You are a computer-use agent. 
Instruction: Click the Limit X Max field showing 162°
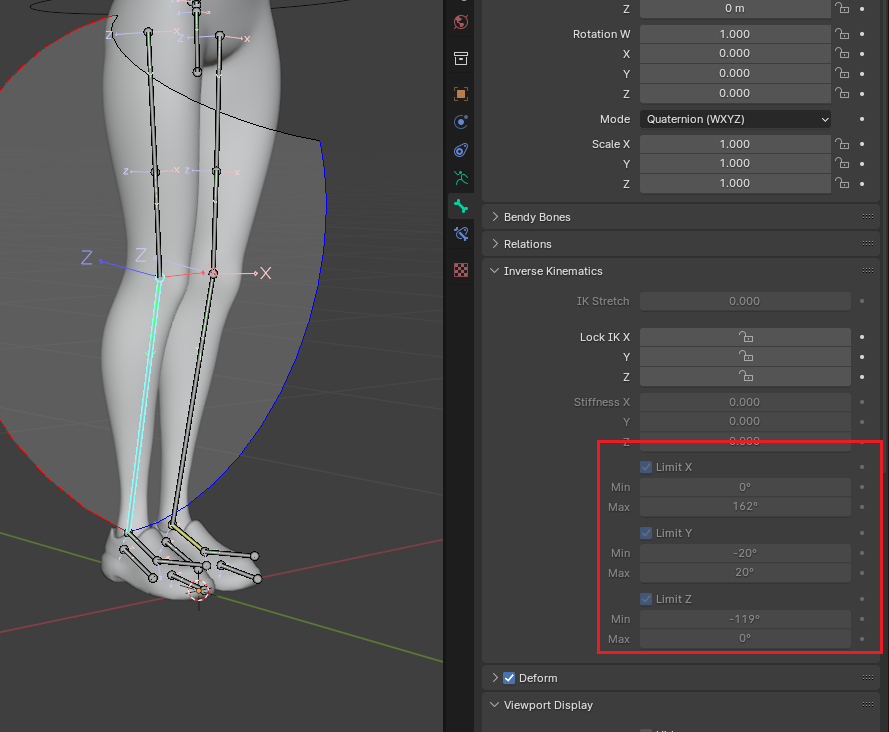tap(745, 507)
